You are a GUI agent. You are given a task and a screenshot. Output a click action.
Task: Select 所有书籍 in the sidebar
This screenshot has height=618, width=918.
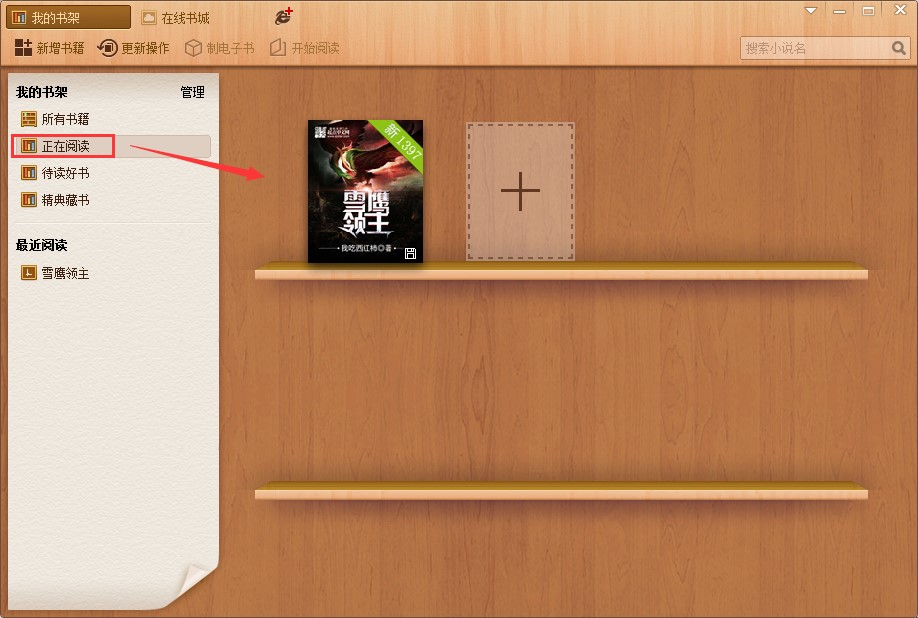[x=111, y=119]
